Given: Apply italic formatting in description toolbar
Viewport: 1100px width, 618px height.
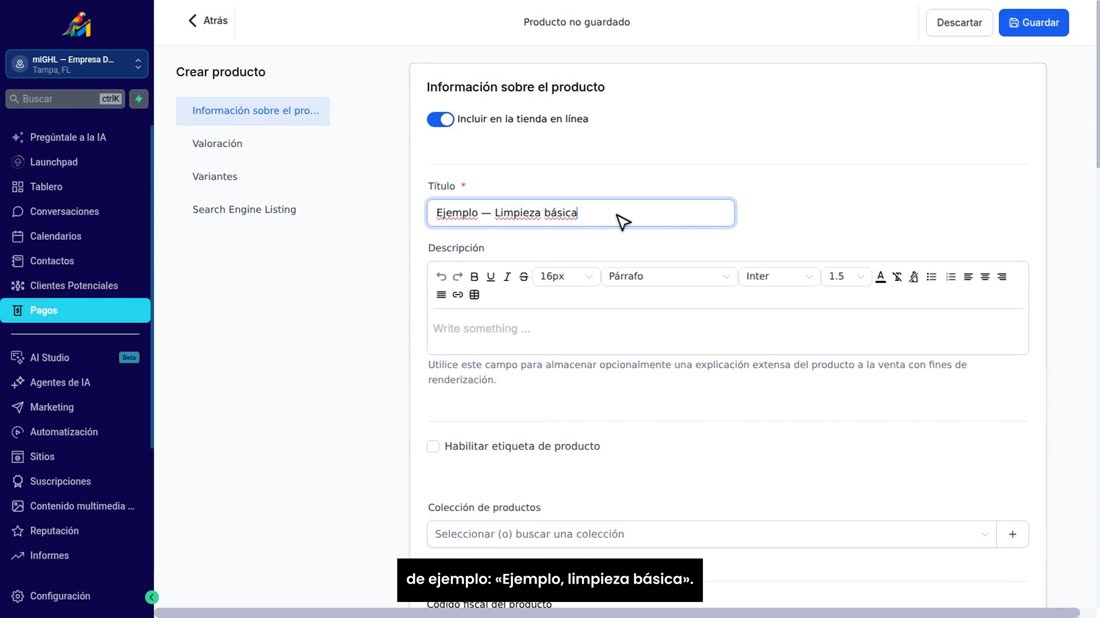Looking at the screenshot, I should click(507, 276).
